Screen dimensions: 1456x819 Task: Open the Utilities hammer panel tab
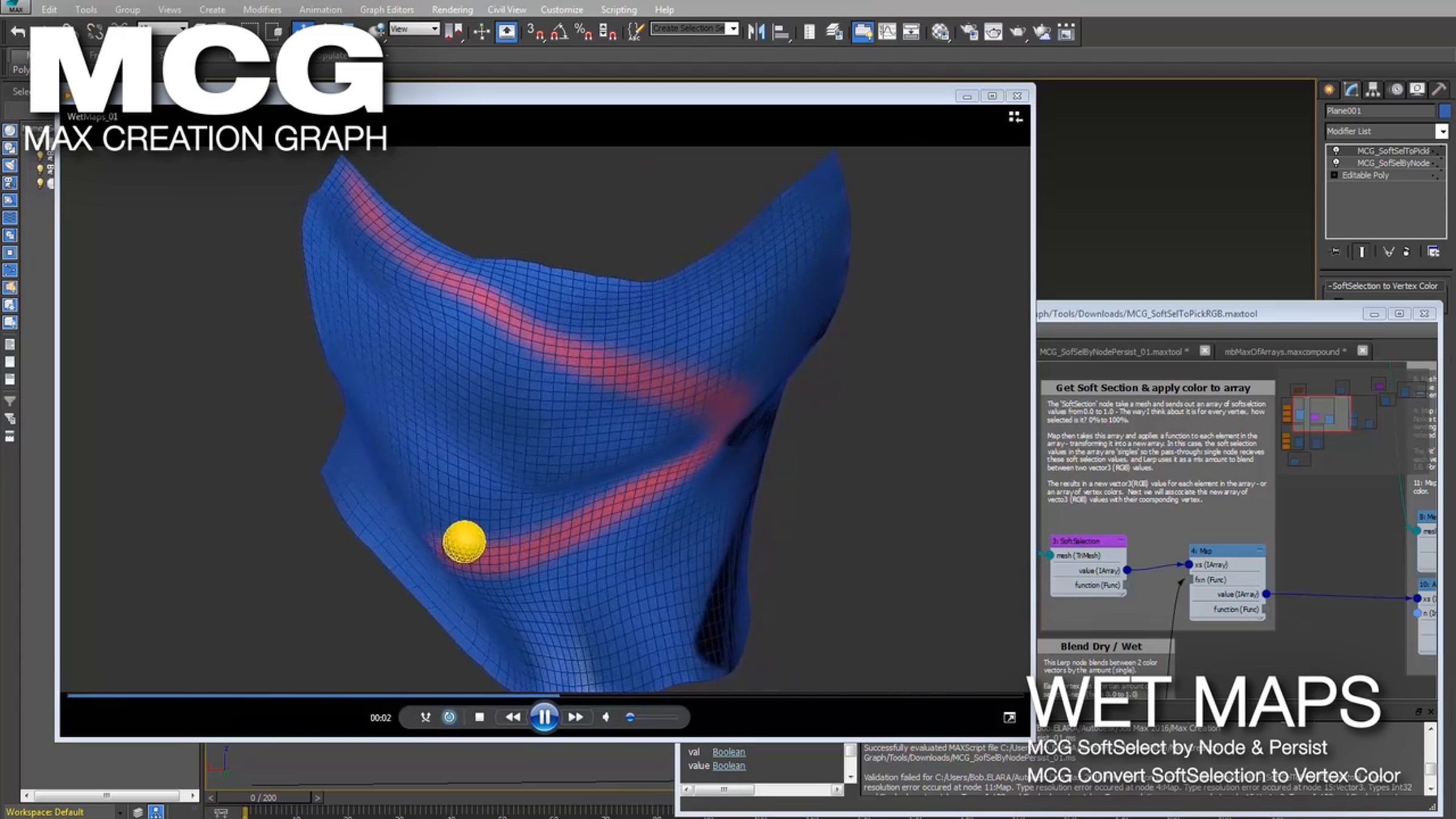1438,90
